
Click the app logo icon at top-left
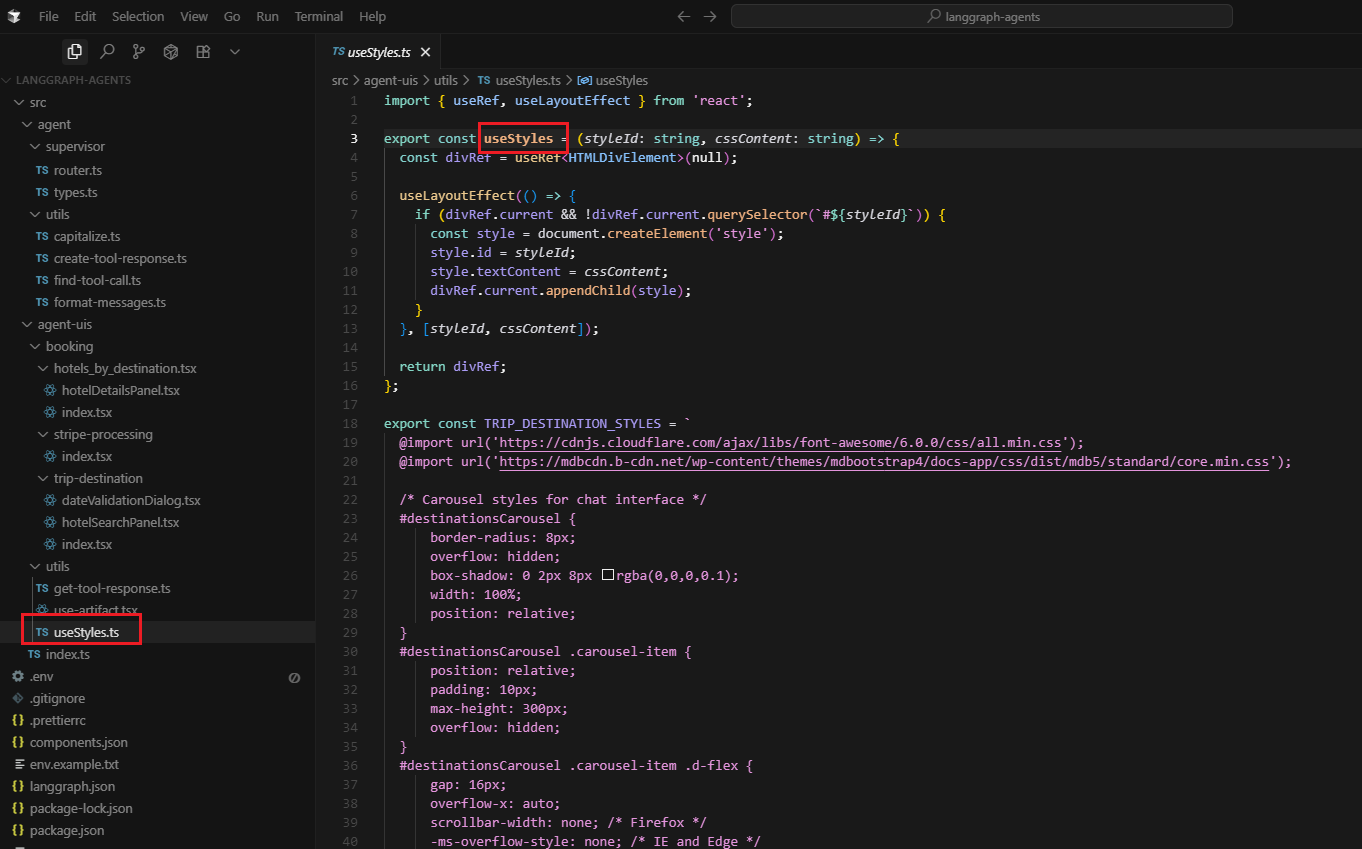pyautogui.click(x=14, y=17)
